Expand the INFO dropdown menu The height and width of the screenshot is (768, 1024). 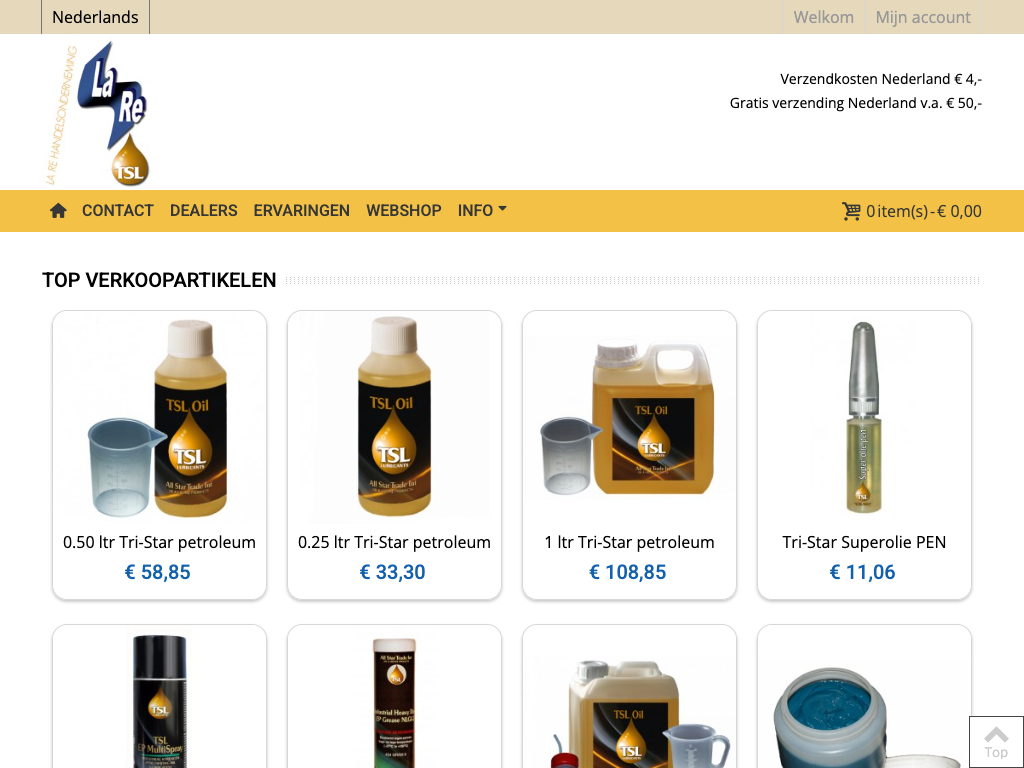point(482,210)
